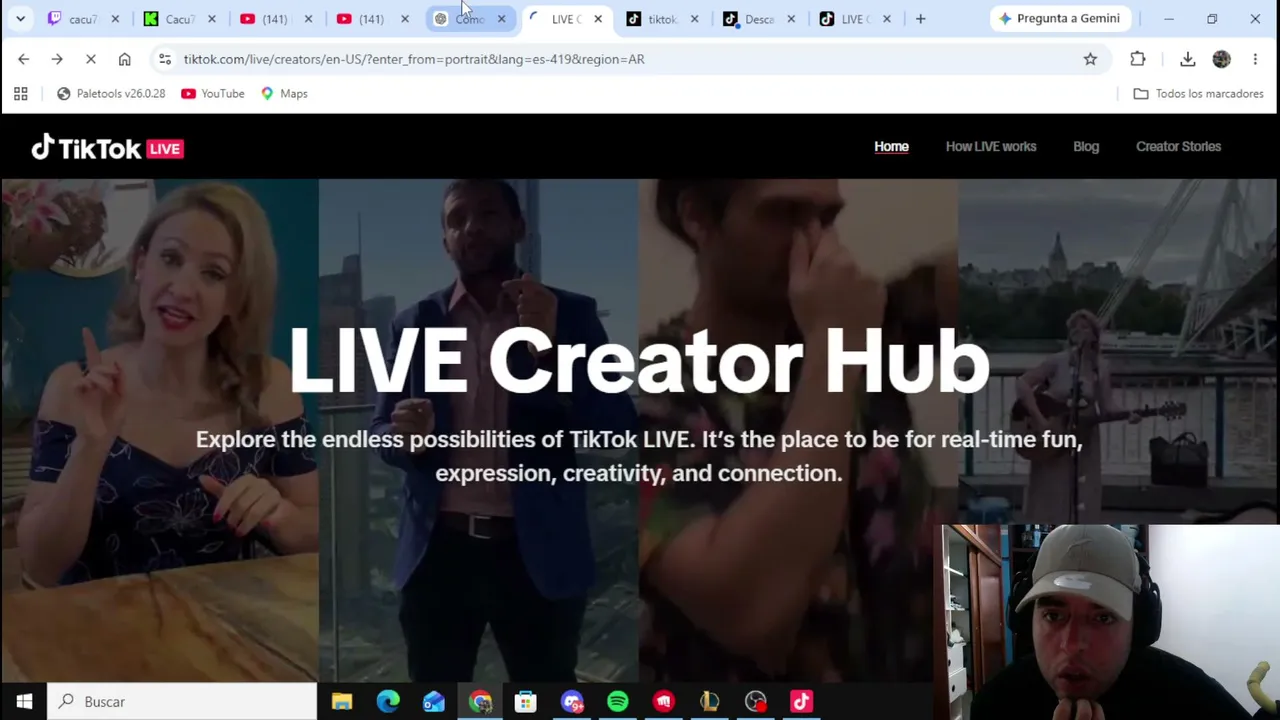Open the Windows Start menu

24,701
